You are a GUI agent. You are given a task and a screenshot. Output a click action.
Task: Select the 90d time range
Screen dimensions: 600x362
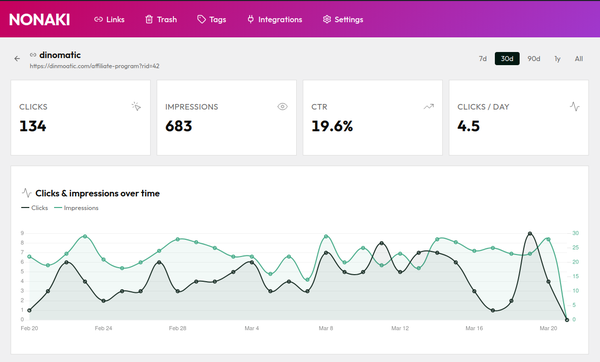click(534, 59)
